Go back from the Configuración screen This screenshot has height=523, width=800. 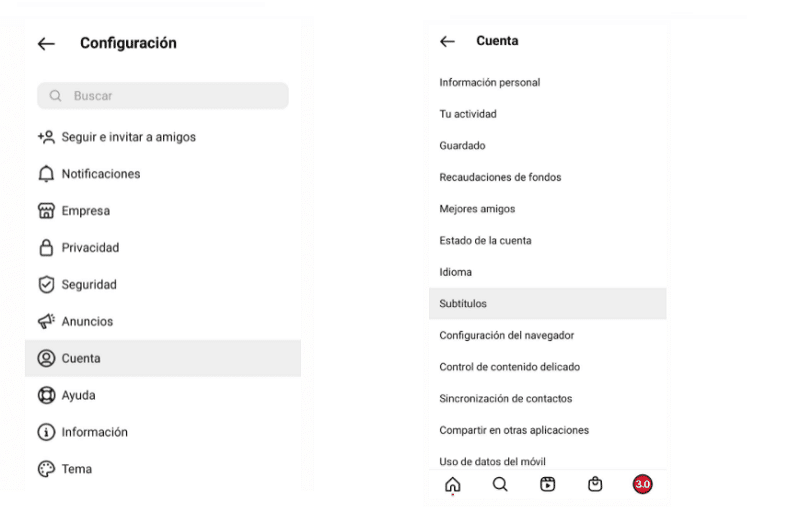point(46,44)
